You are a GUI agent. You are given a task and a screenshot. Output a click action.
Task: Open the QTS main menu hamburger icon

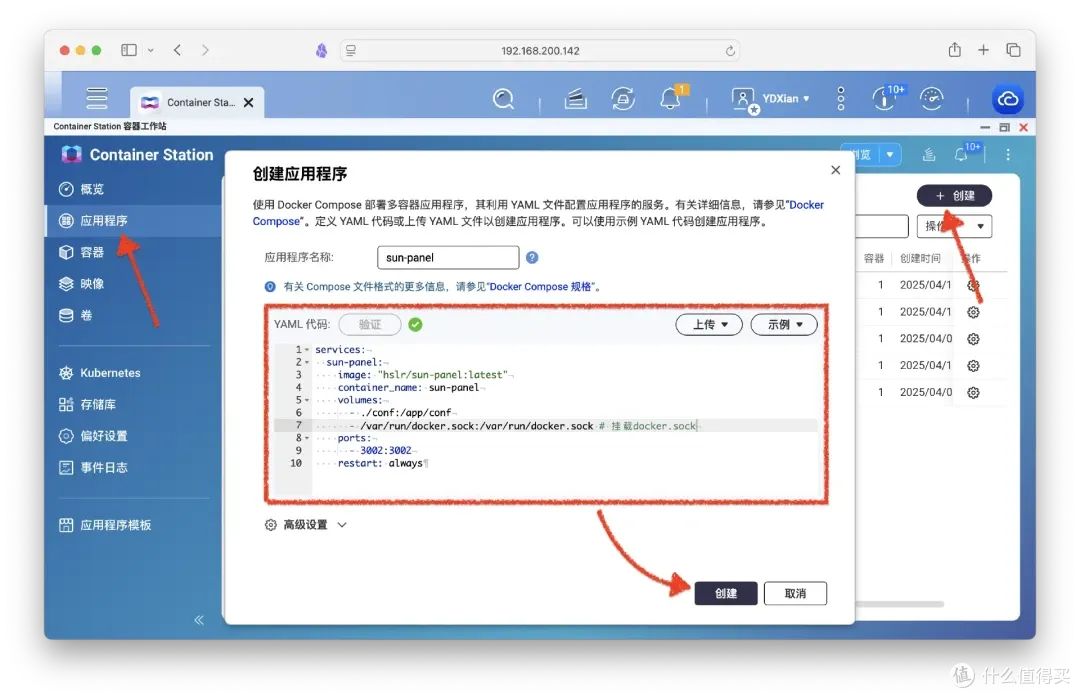point(96,99)
